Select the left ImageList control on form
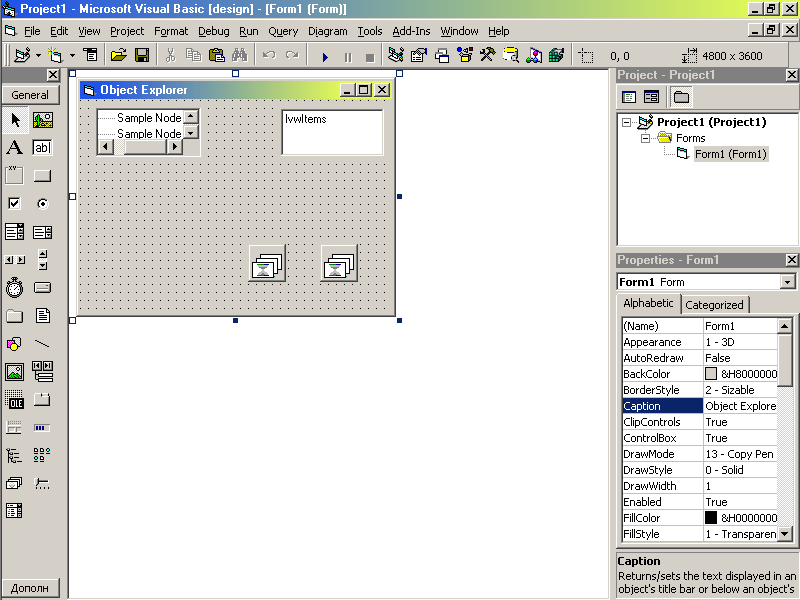Screen dimensions: 800x600 pyautogui.click(x=267, y=264)
